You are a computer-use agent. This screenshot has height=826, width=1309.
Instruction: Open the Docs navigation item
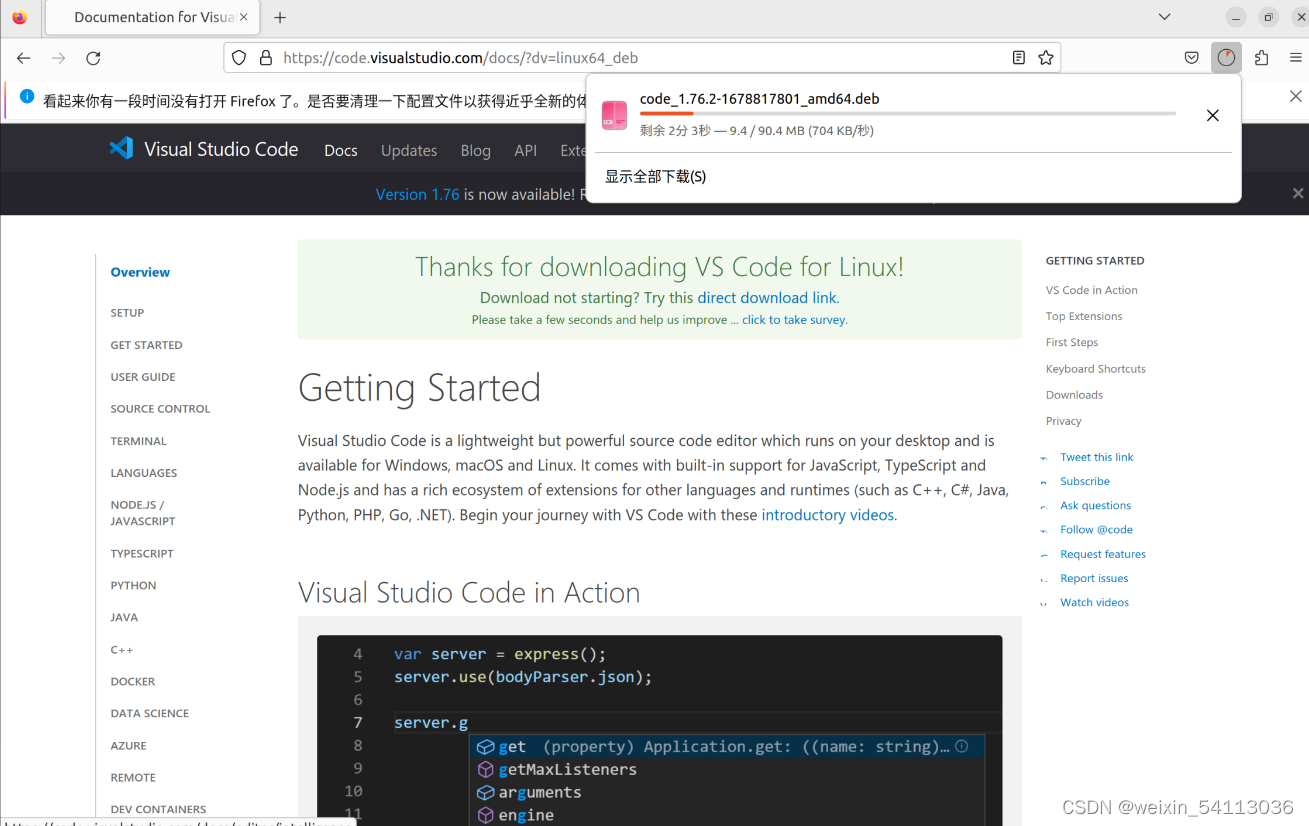(x=340, y=150)
